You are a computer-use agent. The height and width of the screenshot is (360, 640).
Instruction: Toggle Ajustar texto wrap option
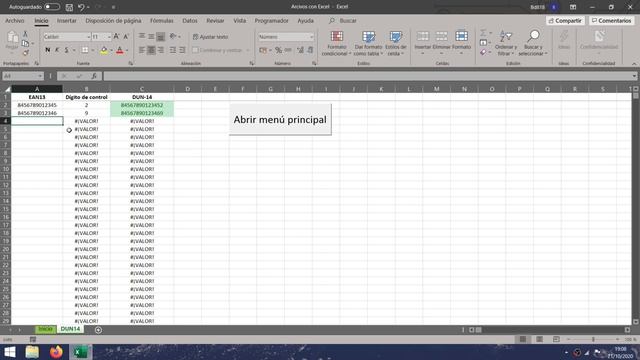click(210, 37)
